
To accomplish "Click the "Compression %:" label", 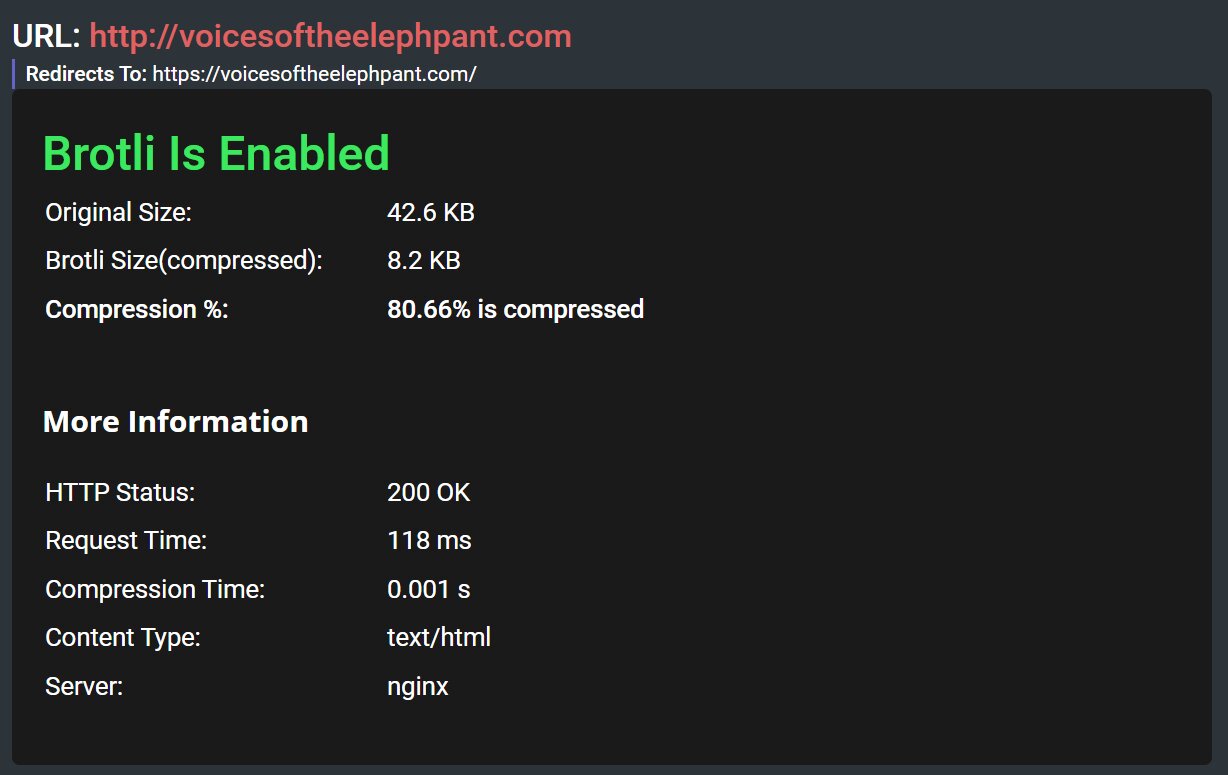I will click(x=137, y=309).
